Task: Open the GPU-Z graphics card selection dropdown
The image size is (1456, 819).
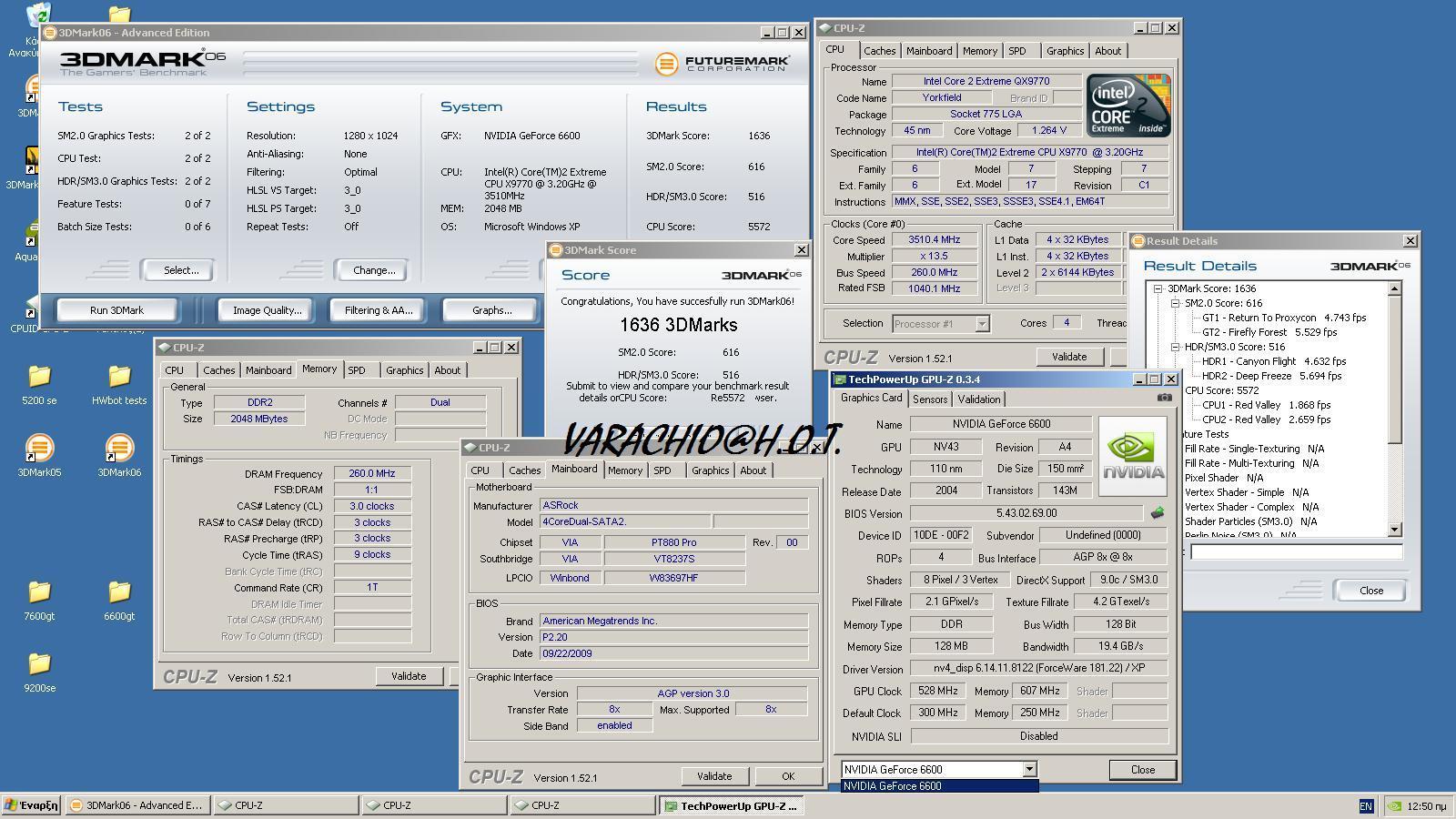Action: pyautogui.click(x=1029, y=770)
